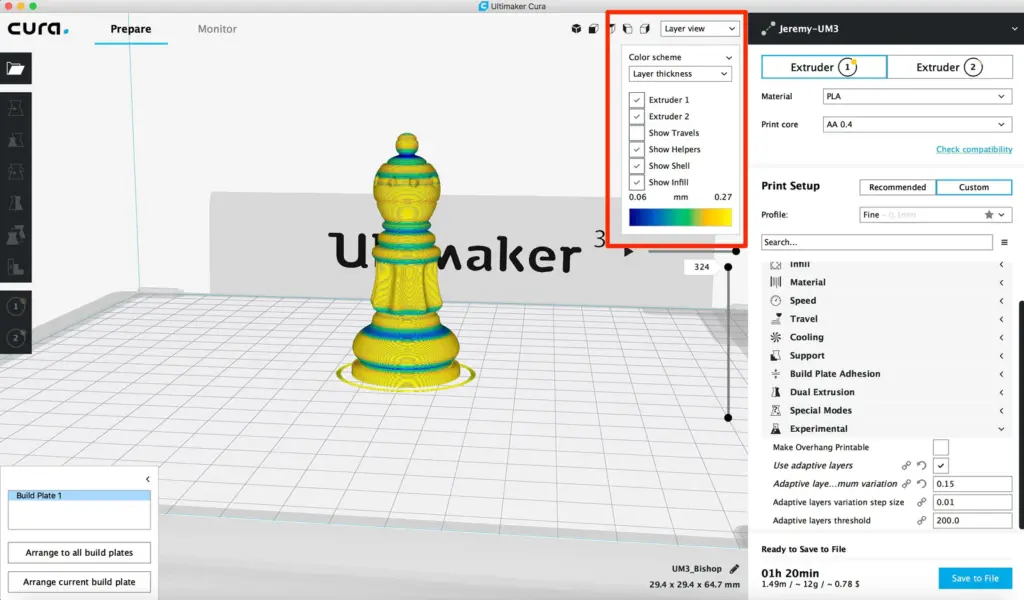
Task: Switch to the Monitor tab
Action: (x=216, y=29)
